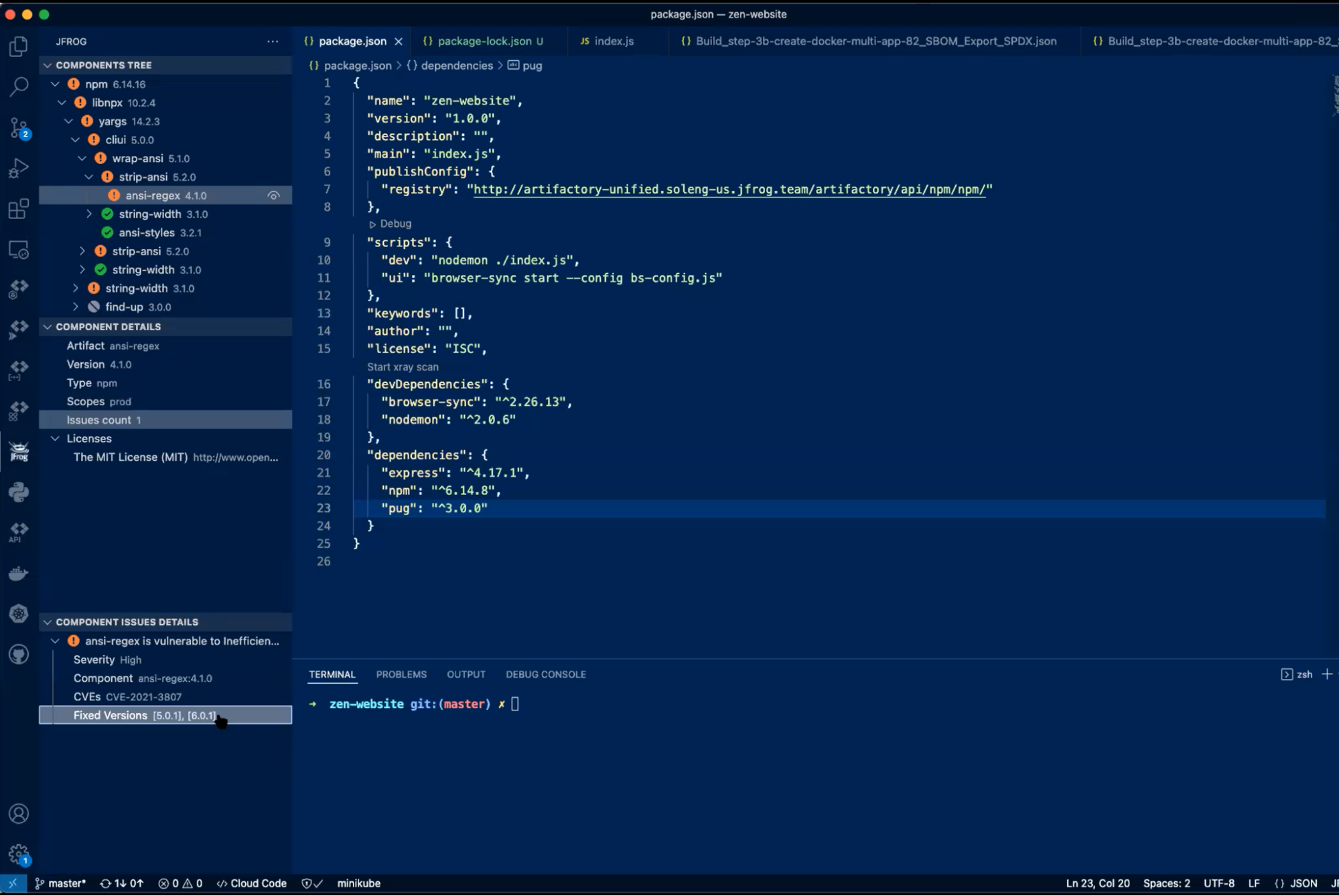Click Ln 23, Col 20 in status bar
This screenshot has width=1339, height=896.
[x=1098, y=883]
